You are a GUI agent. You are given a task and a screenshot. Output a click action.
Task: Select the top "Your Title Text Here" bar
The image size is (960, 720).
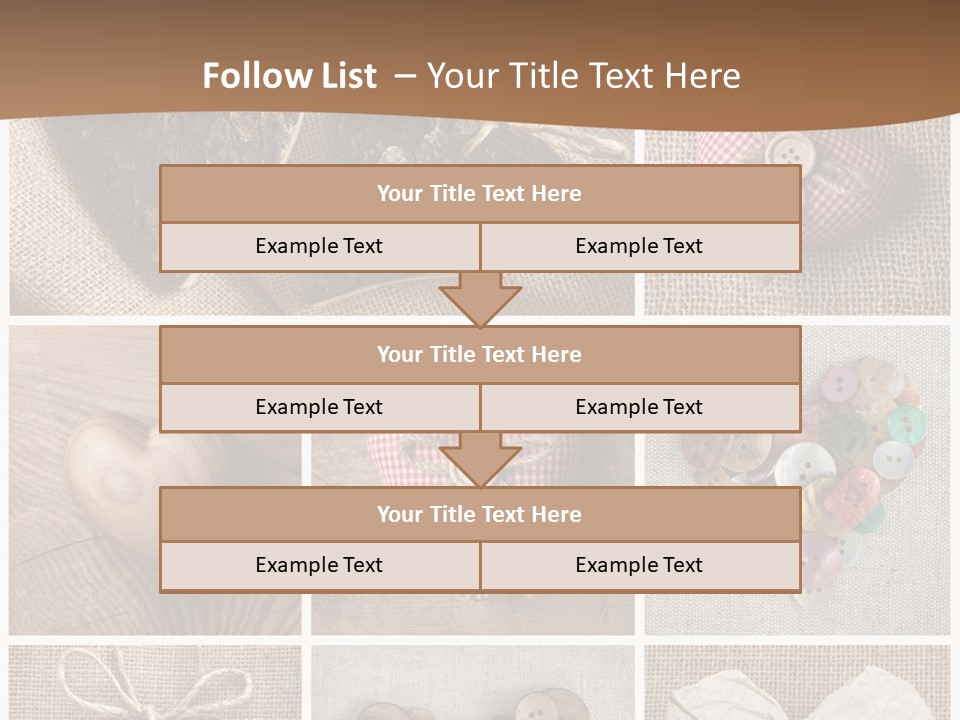click(x=480, y=194)
